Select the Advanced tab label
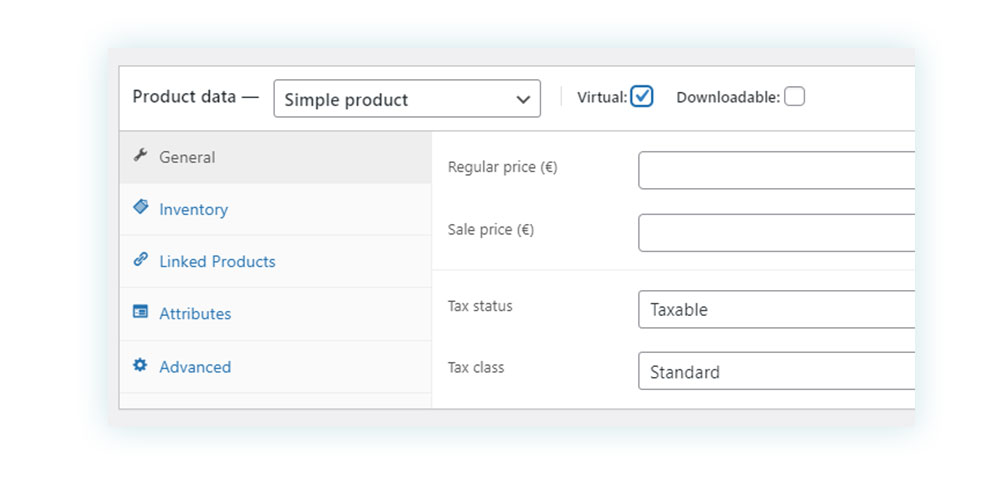 click(195, 367)
